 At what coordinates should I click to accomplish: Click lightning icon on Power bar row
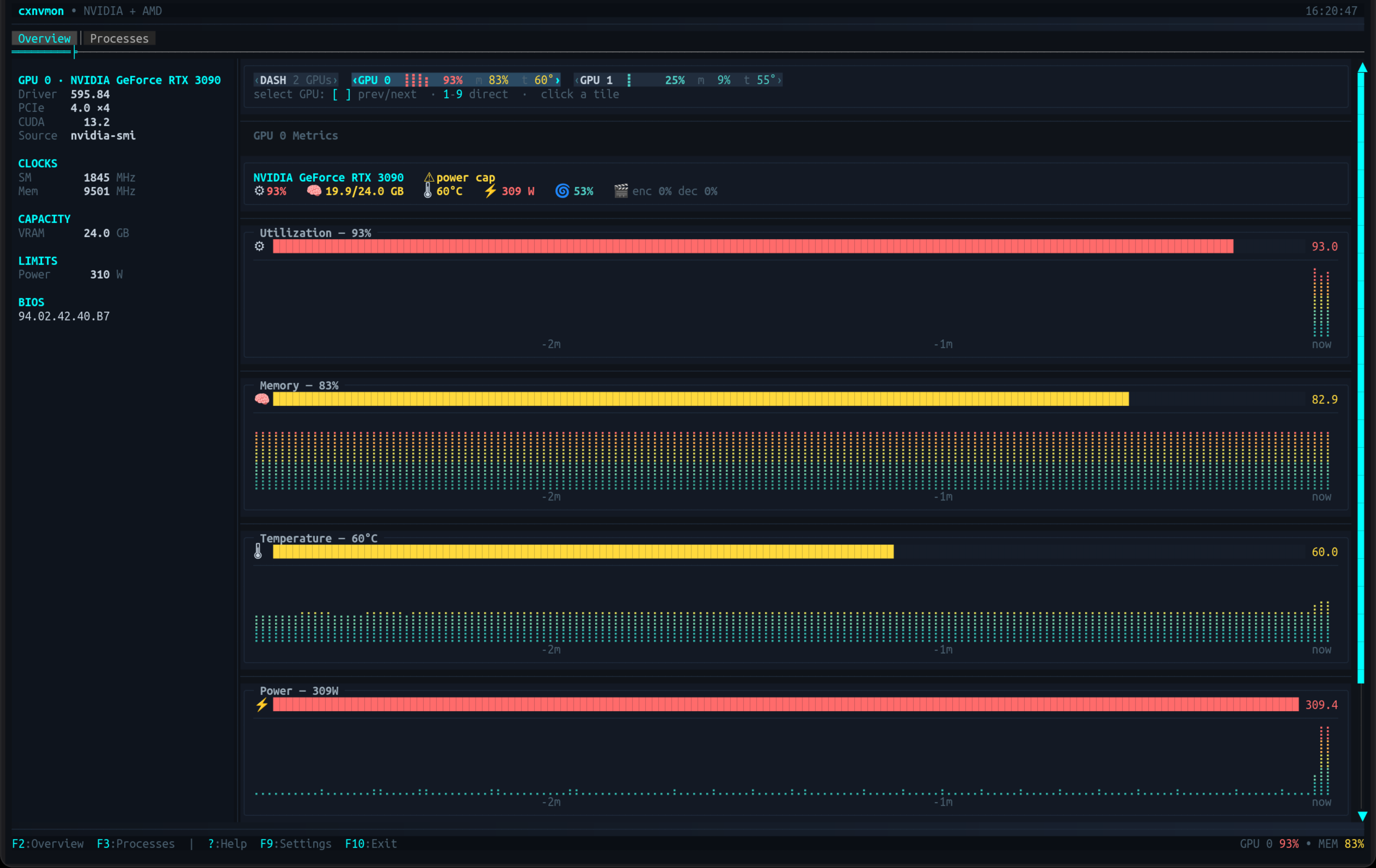pyautogui.click(x=262, y=705)
